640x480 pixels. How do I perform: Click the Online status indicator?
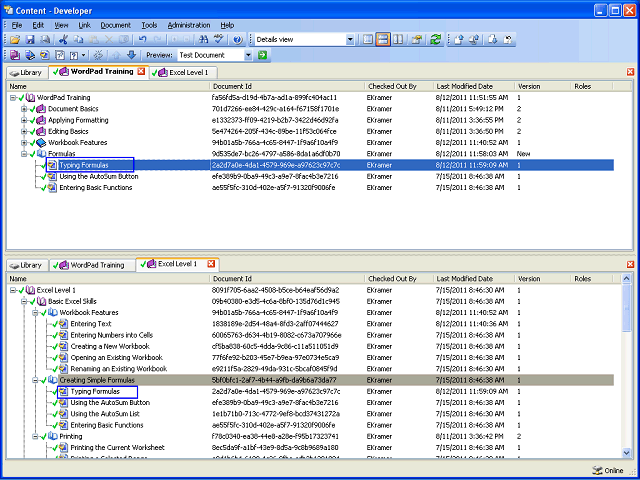point(608,471)
